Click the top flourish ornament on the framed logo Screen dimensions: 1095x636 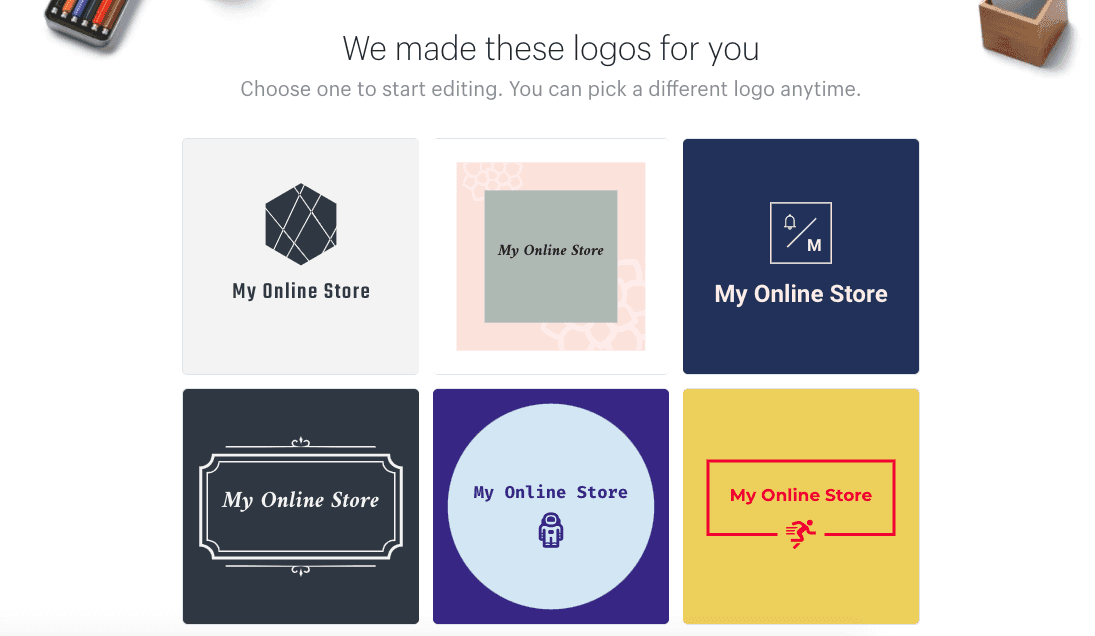click(x=300, y=442)
